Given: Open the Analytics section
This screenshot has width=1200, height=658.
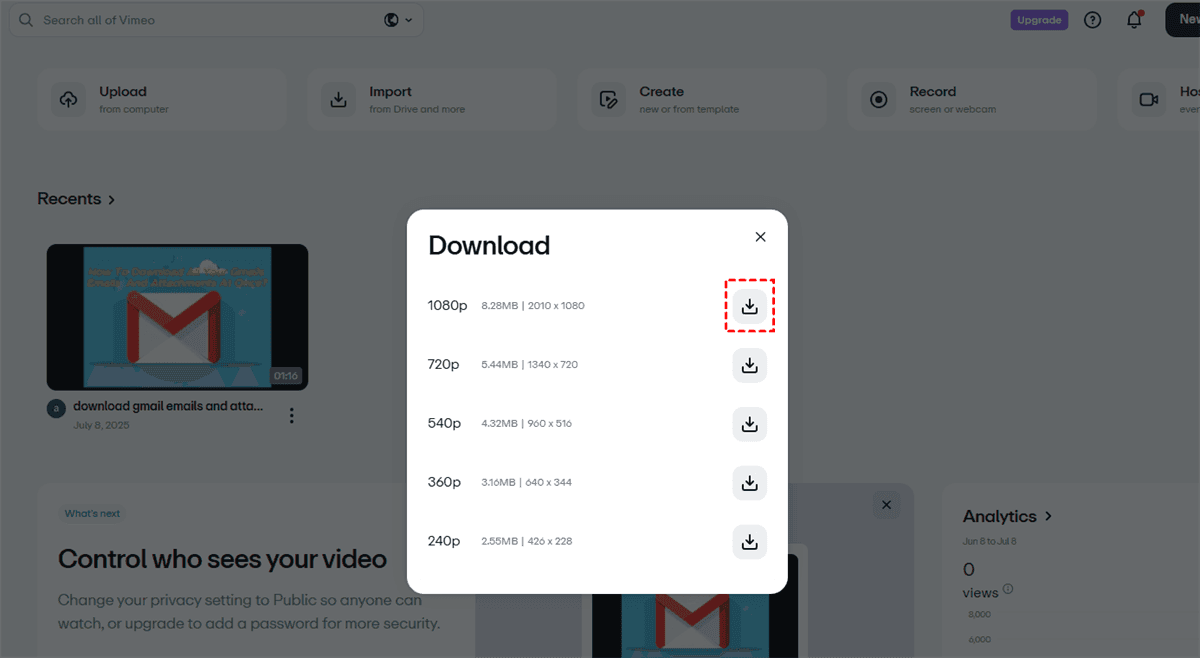Looking at the screenshot, I should click(1007, 516).
